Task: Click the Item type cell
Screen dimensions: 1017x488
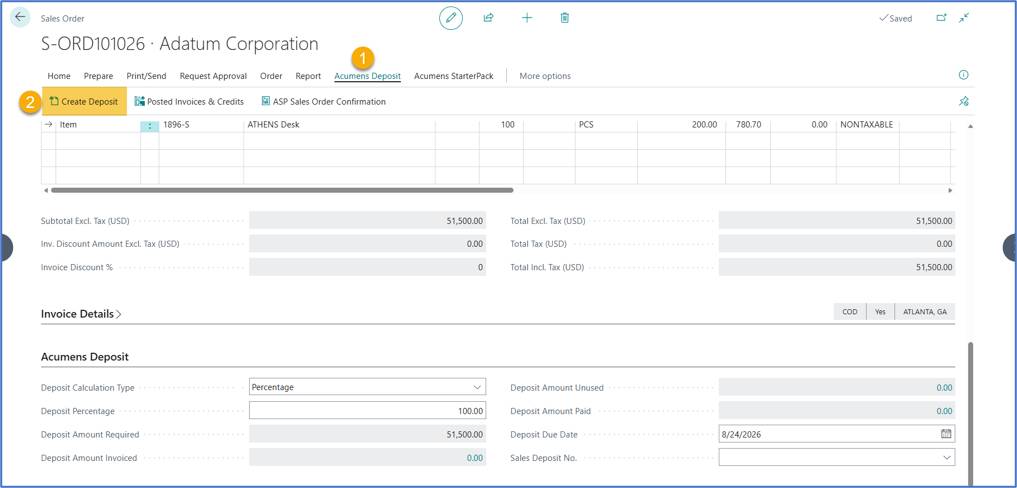Action: point(98,125)
